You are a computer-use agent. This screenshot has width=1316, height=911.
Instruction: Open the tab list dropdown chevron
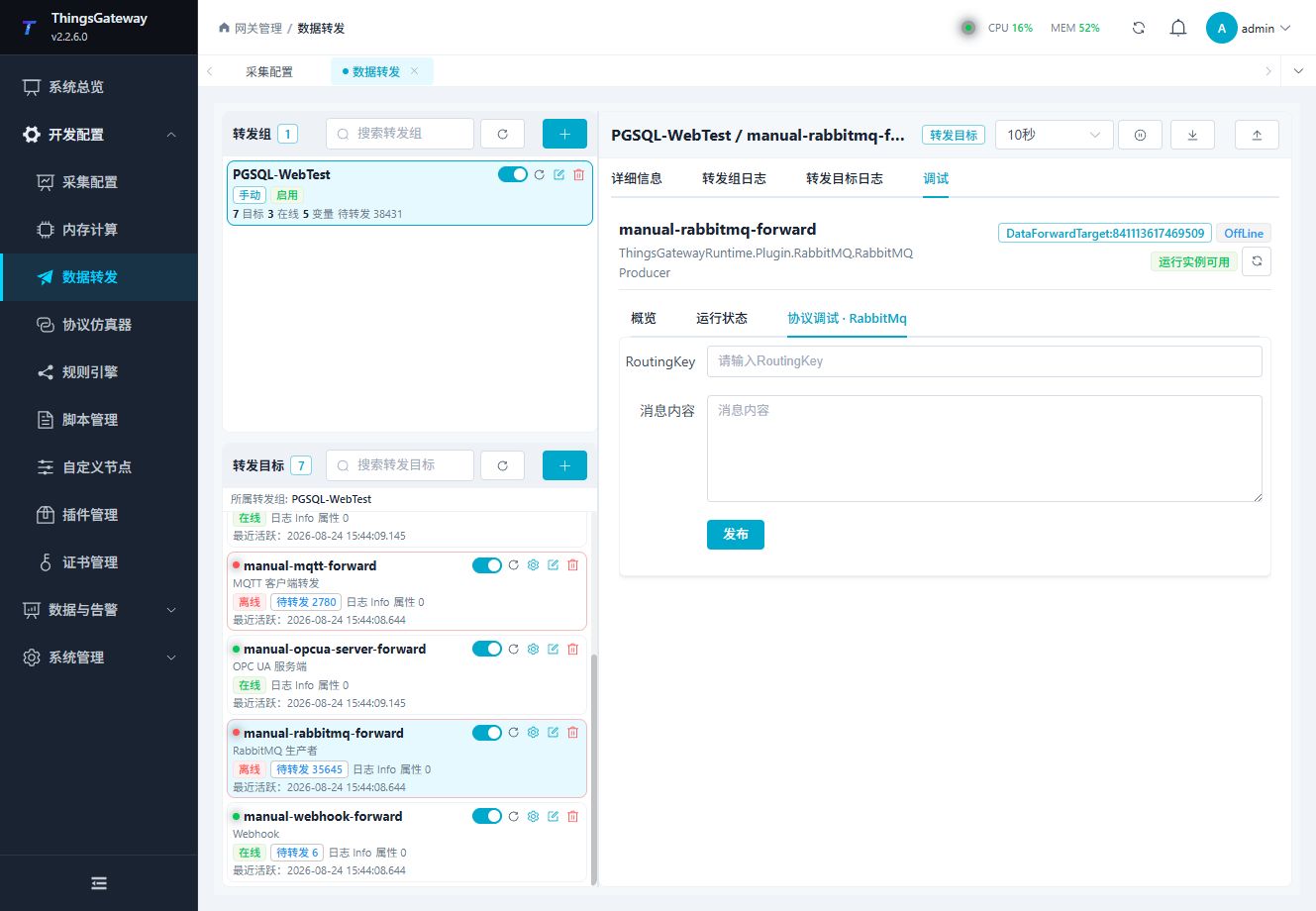pyautogui.click(x=1298, y=71)
